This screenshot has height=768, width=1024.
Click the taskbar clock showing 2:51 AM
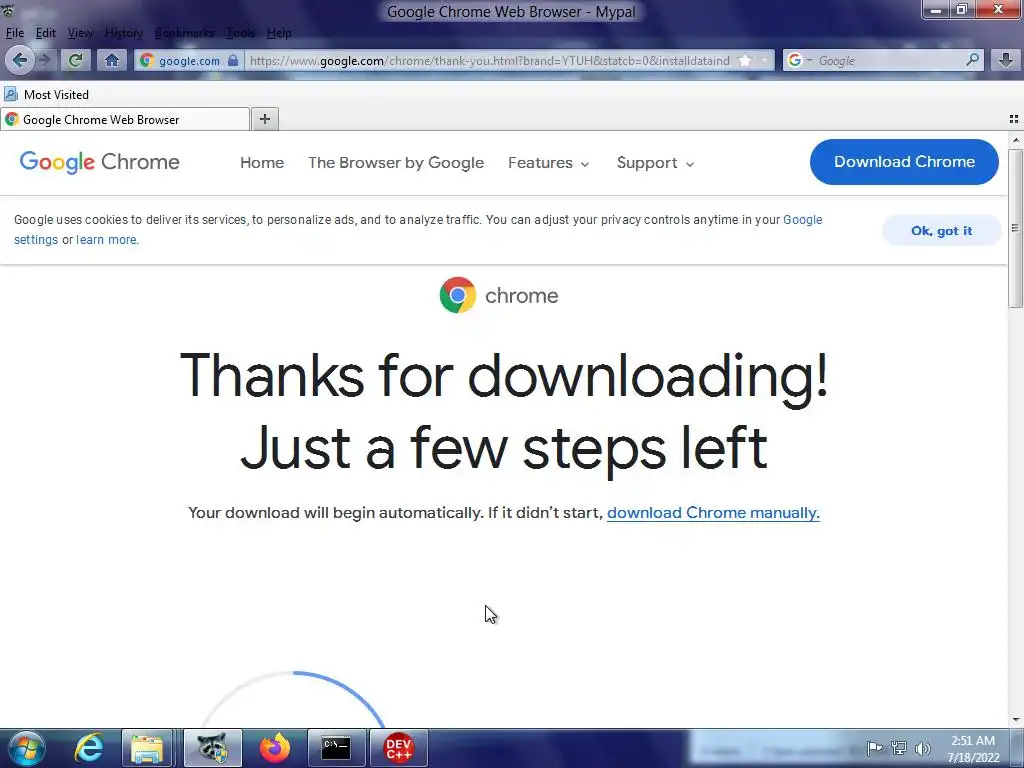[973, 749]
